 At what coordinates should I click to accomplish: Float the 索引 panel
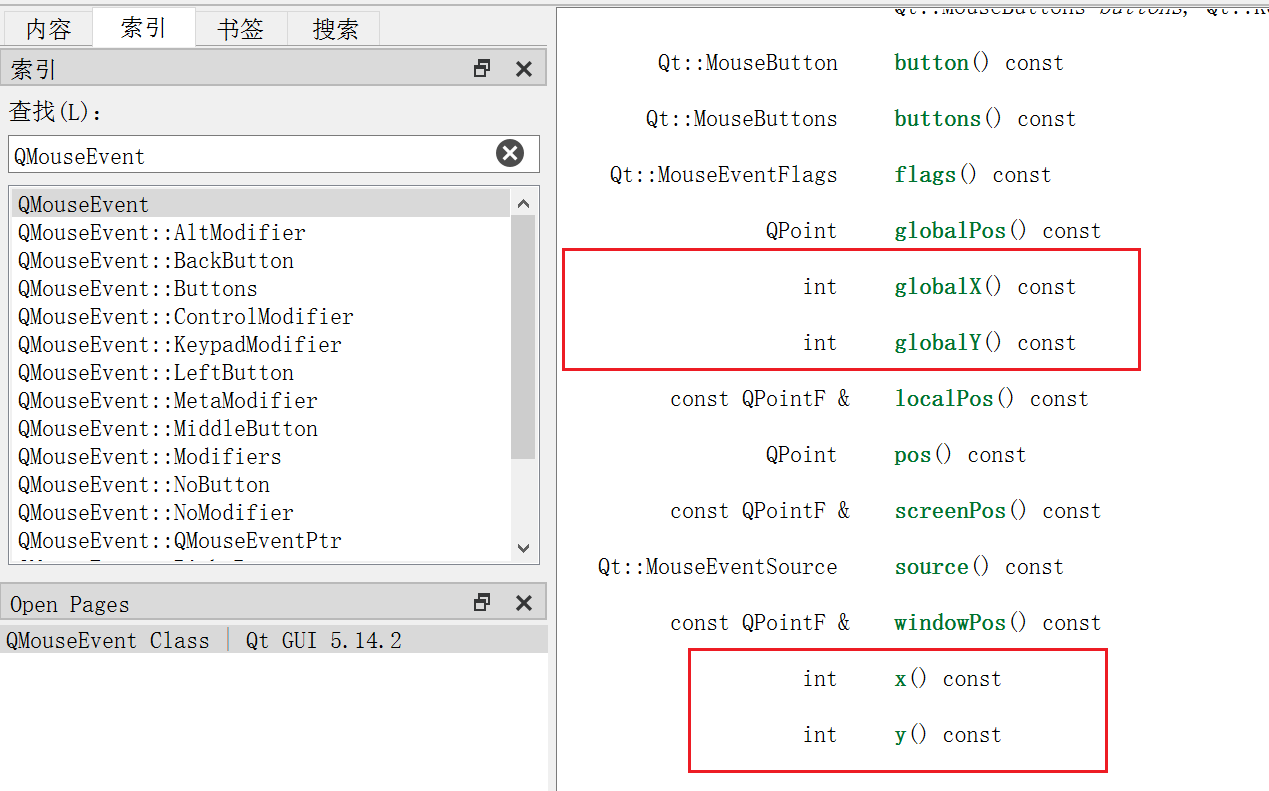482,68
